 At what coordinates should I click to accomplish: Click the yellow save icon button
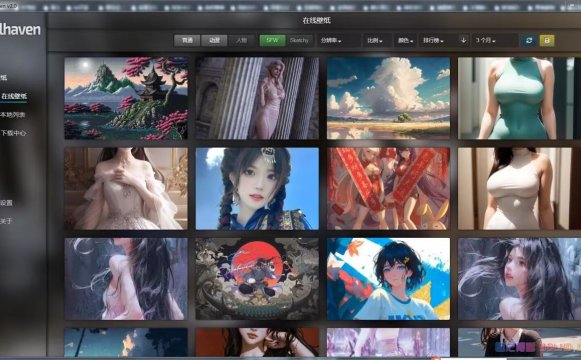(x=547, y=40)
